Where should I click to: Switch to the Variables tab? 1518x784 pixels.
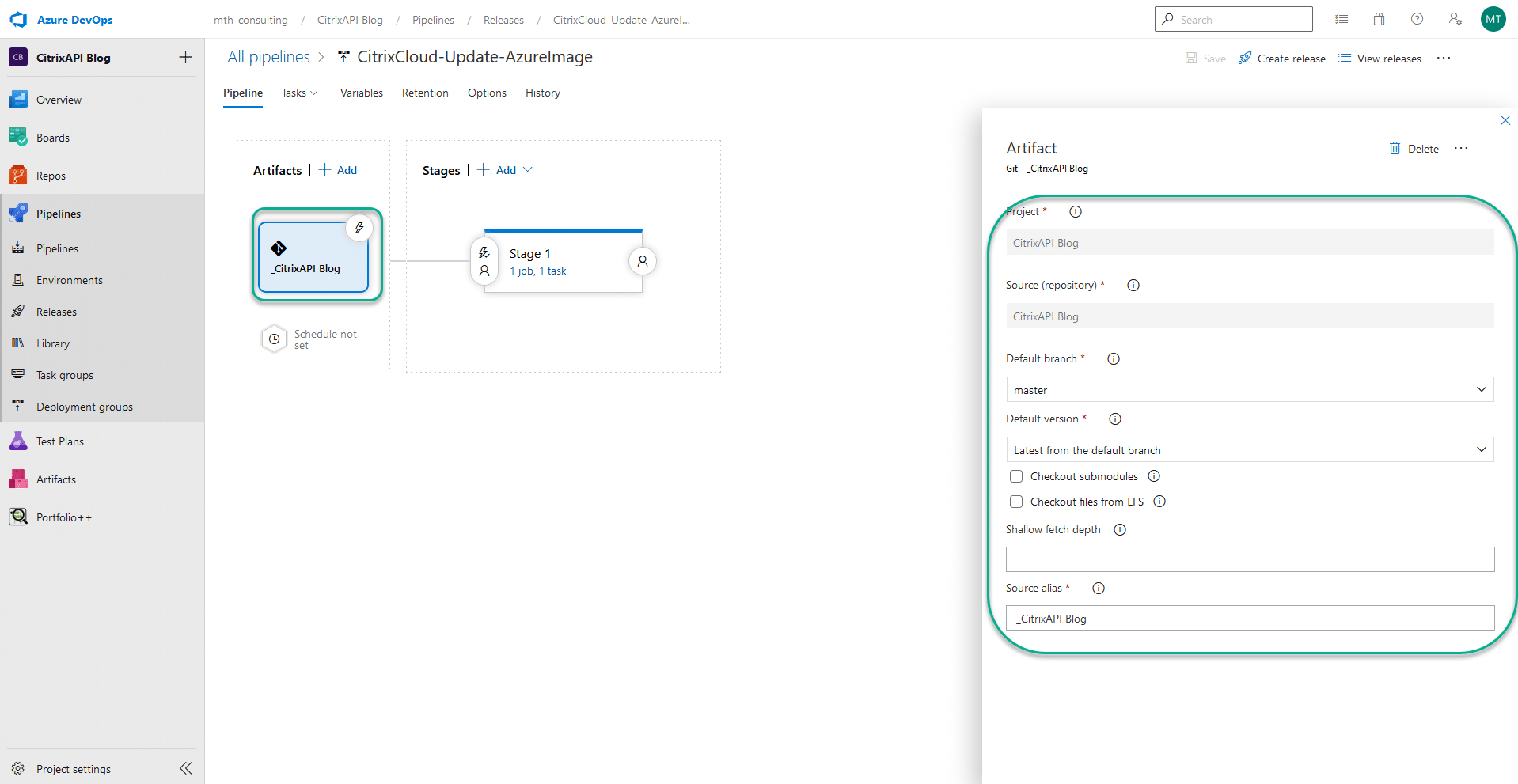[362, 93]
